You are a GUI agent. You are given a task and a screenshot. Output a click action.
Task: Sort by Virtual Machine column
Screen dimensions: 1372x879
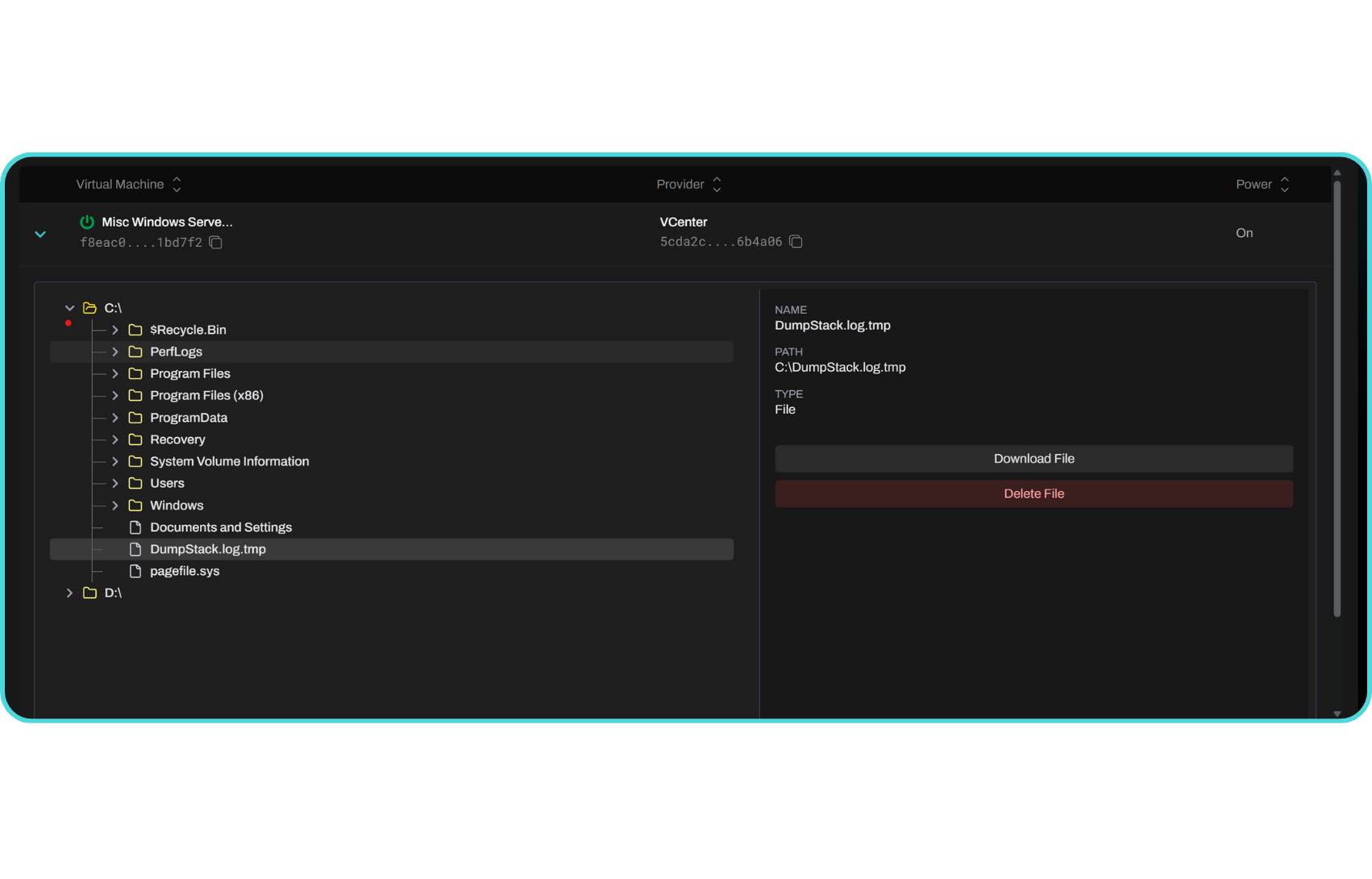click(x=177, y=185)
